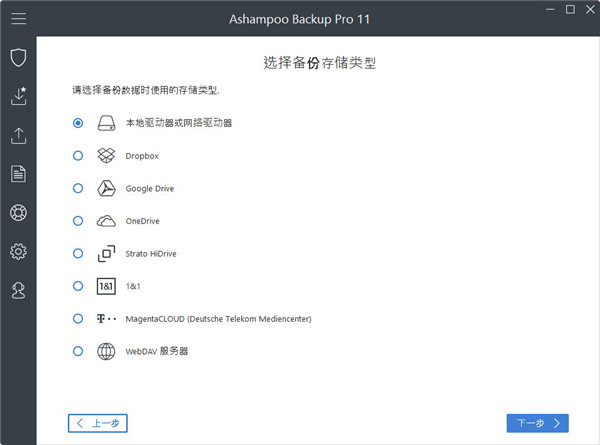600x445 pixels.
Task: Click the restore upload sidebar icon
Action: tap(18, 135)
